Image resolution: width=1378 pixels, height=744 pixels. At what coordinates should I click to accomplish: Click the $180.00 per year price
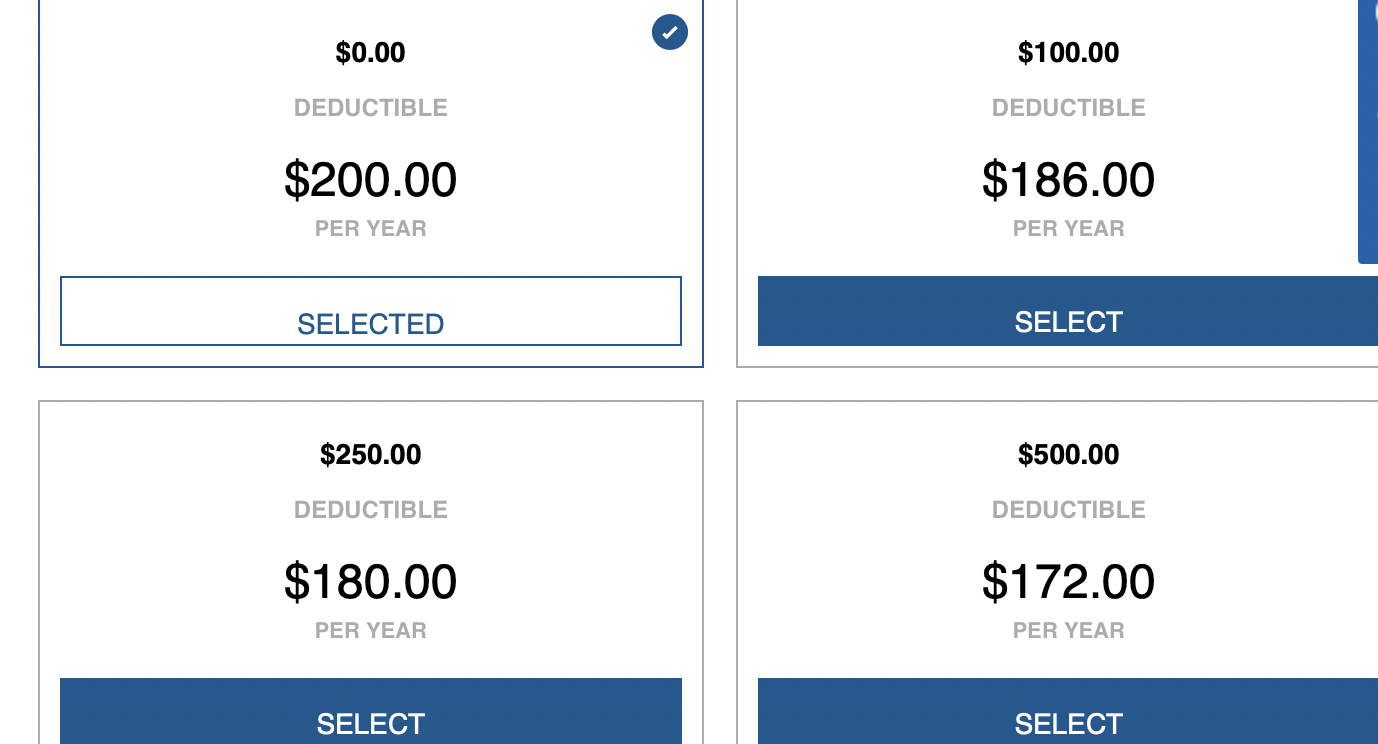(371, 582)
